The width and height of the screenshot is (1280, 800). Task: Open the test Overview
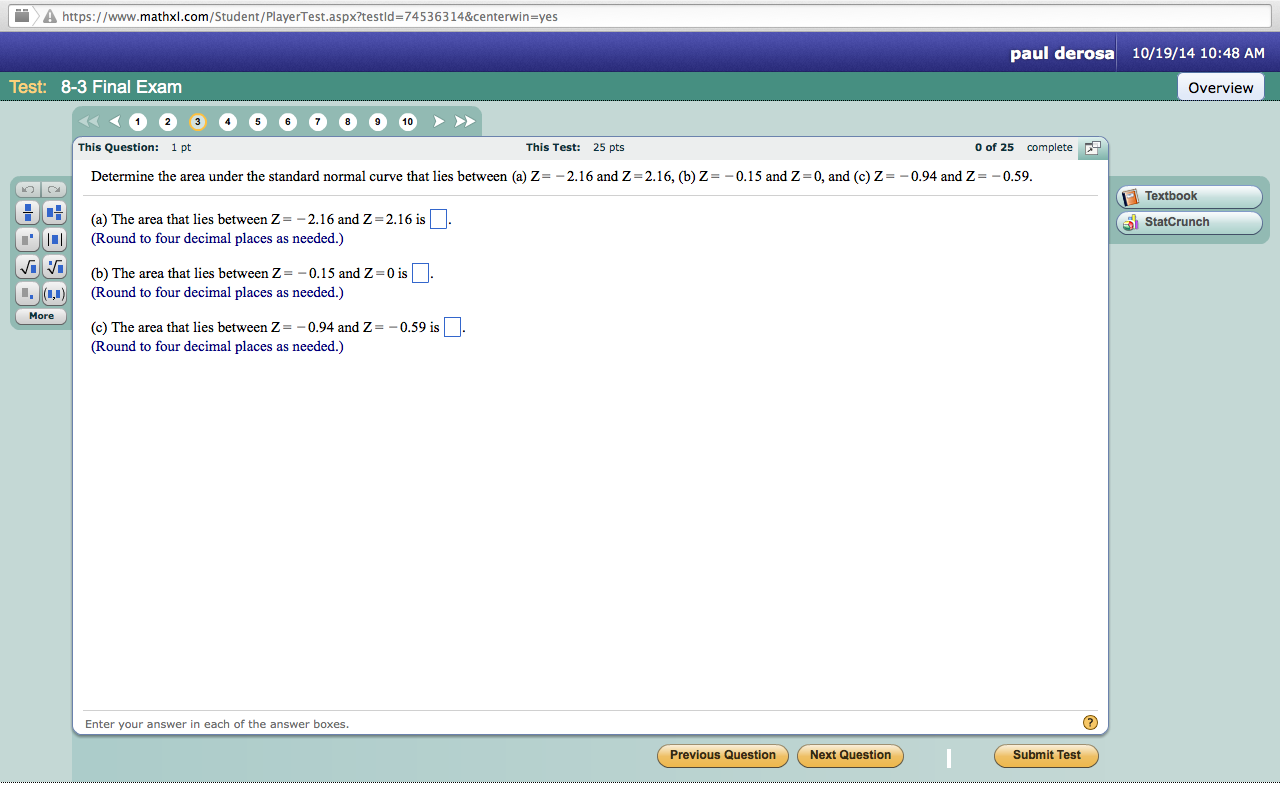[1220, 86]
